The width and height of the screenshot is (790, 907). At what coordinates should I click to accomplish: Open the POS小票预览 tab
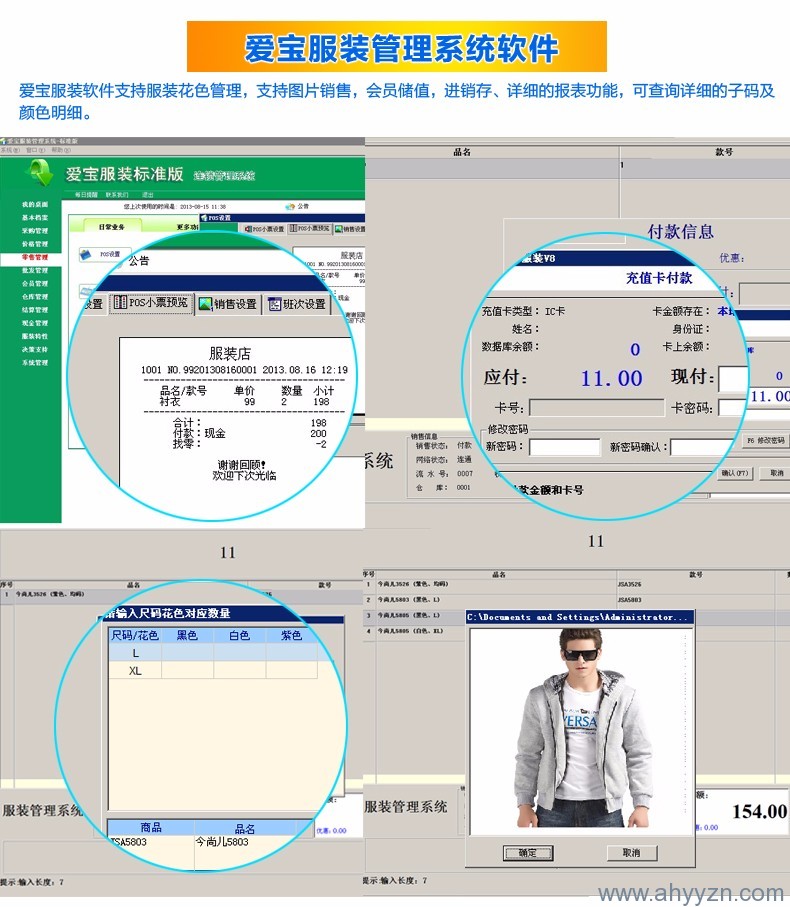tap(151, 303)
